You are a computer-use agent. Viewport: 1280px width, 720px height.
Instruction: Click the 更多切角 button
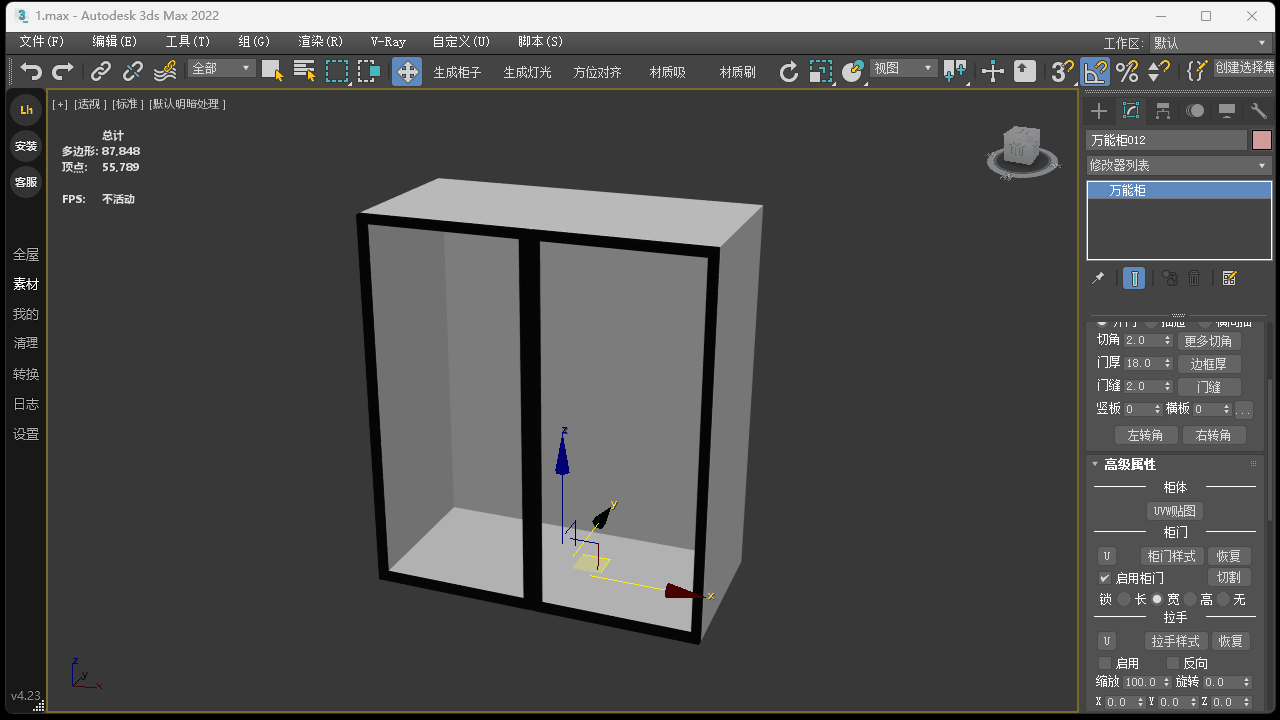1208,341
